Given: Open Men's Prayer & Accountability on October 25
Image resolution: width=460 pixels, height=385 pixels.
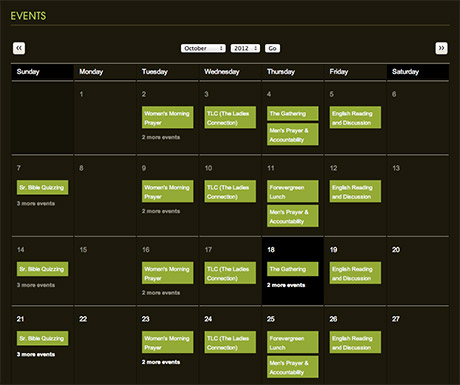Looking at the screenshot, I should click(293, 367).
